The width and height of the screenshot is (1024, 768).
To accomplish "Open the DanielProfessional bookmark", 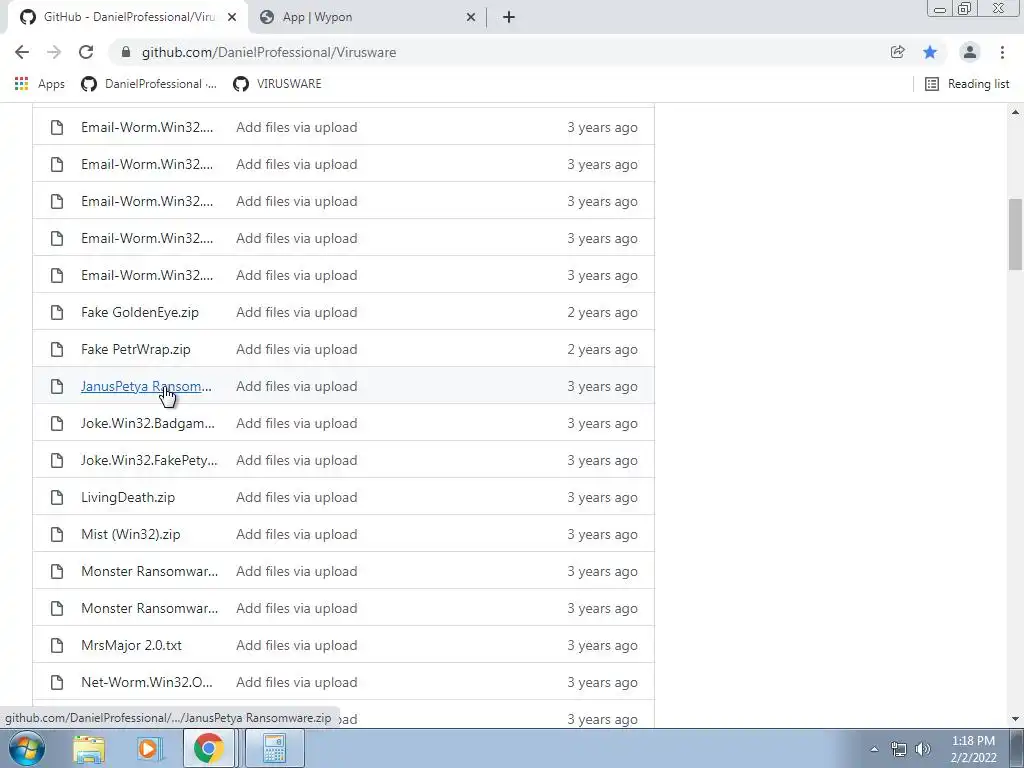I will point(149,84).
